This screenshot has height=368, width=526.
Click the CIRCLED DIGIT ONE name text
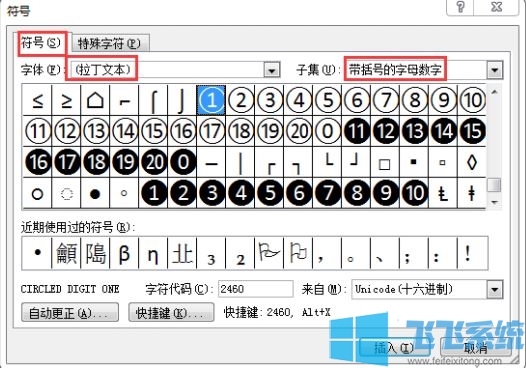70,289
